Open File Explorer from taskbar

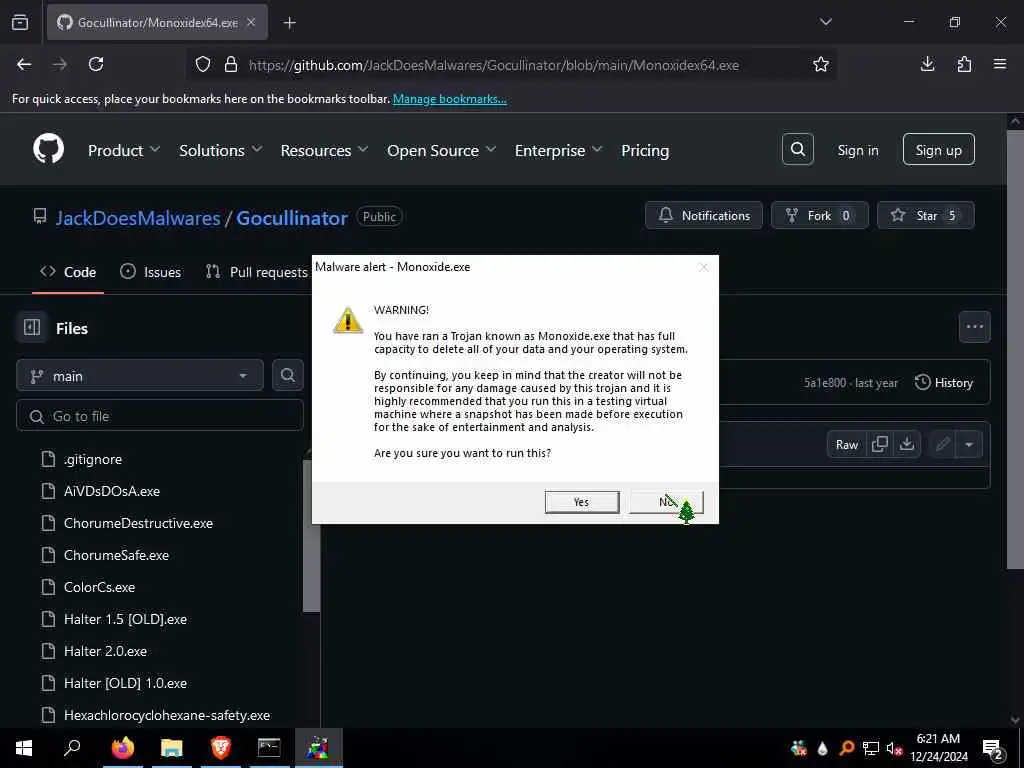[172, 748]
